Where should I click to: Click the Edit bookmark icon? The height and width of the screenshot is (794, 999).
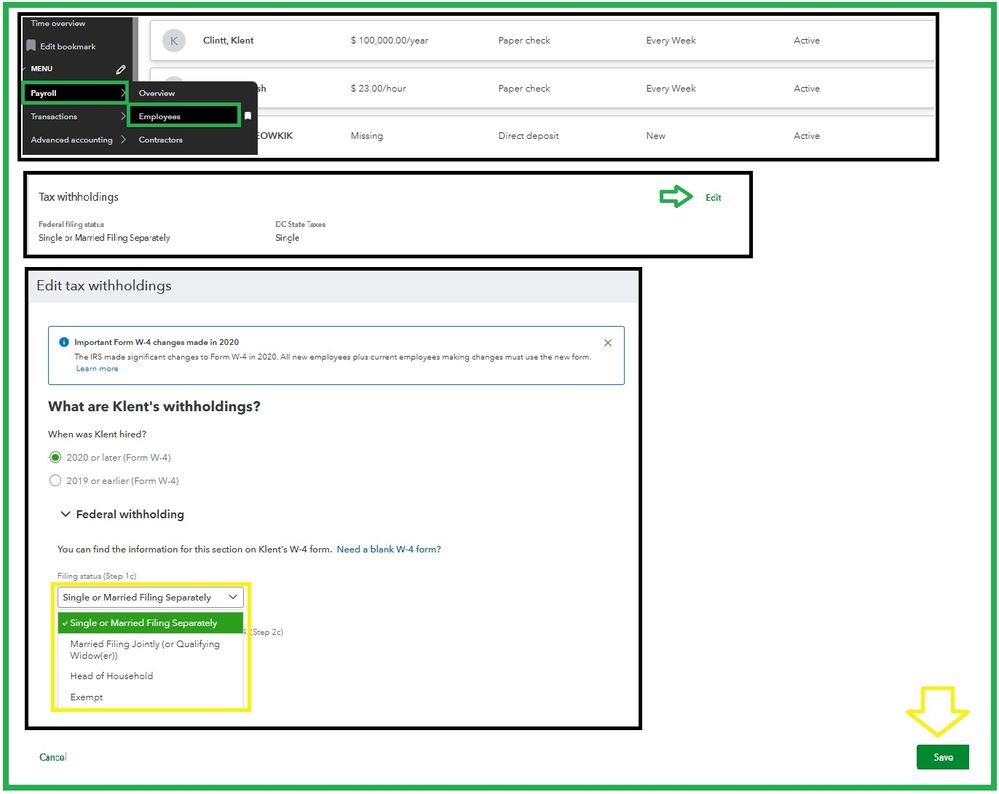(x=31, y=46)
